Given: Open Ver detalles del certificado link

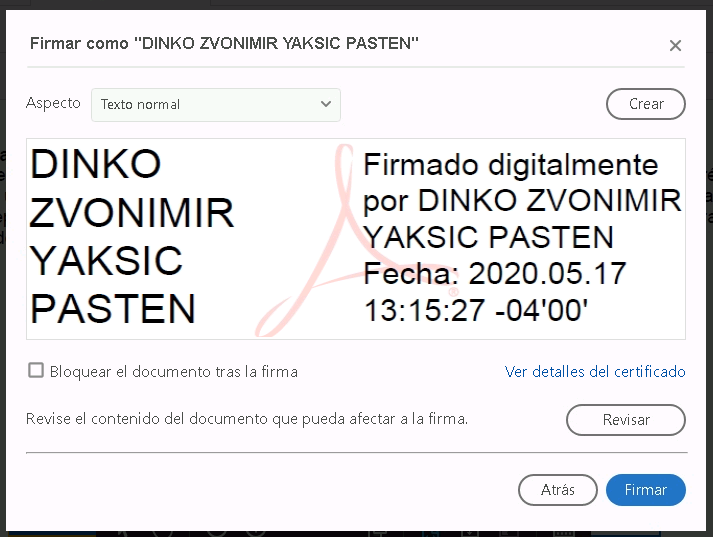Looking at the screenshot, I should 595,371.
